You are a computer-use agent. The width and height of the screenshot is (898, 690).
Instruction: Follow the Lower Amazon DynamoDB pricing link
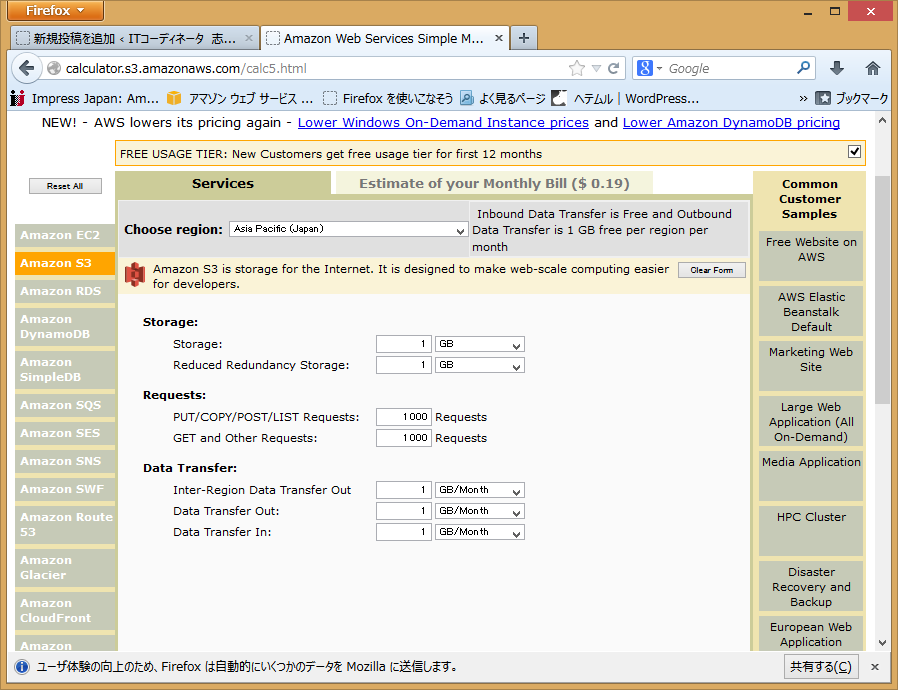pos(731,123)
